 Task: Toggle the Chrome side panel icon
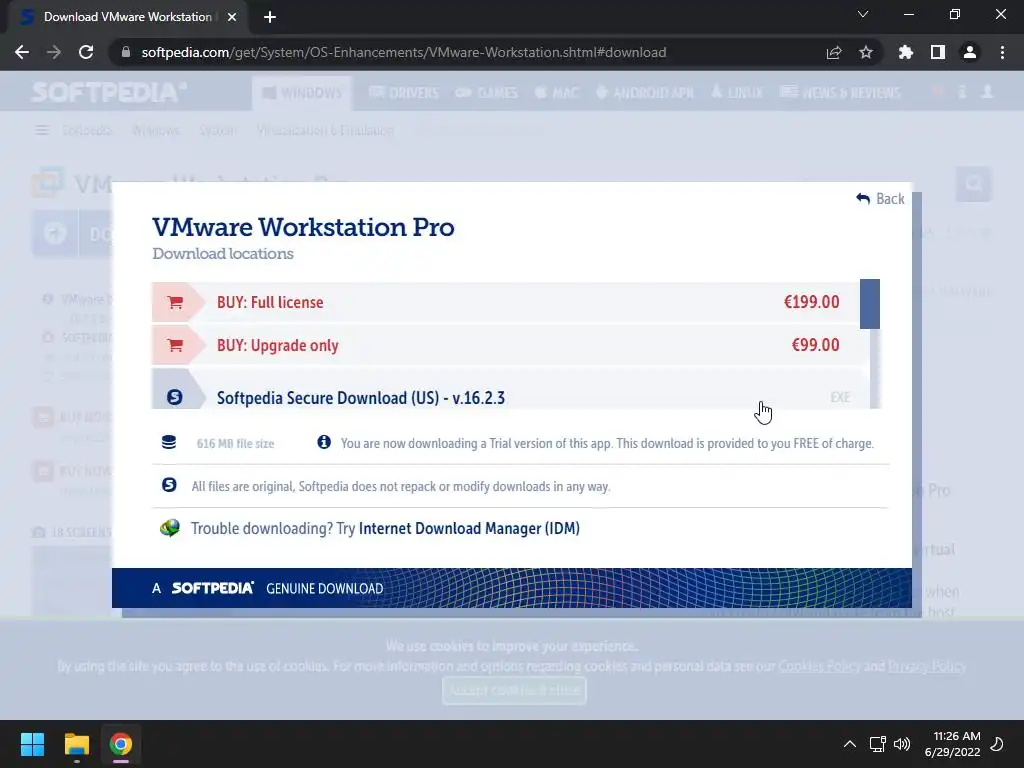point(938,52)
